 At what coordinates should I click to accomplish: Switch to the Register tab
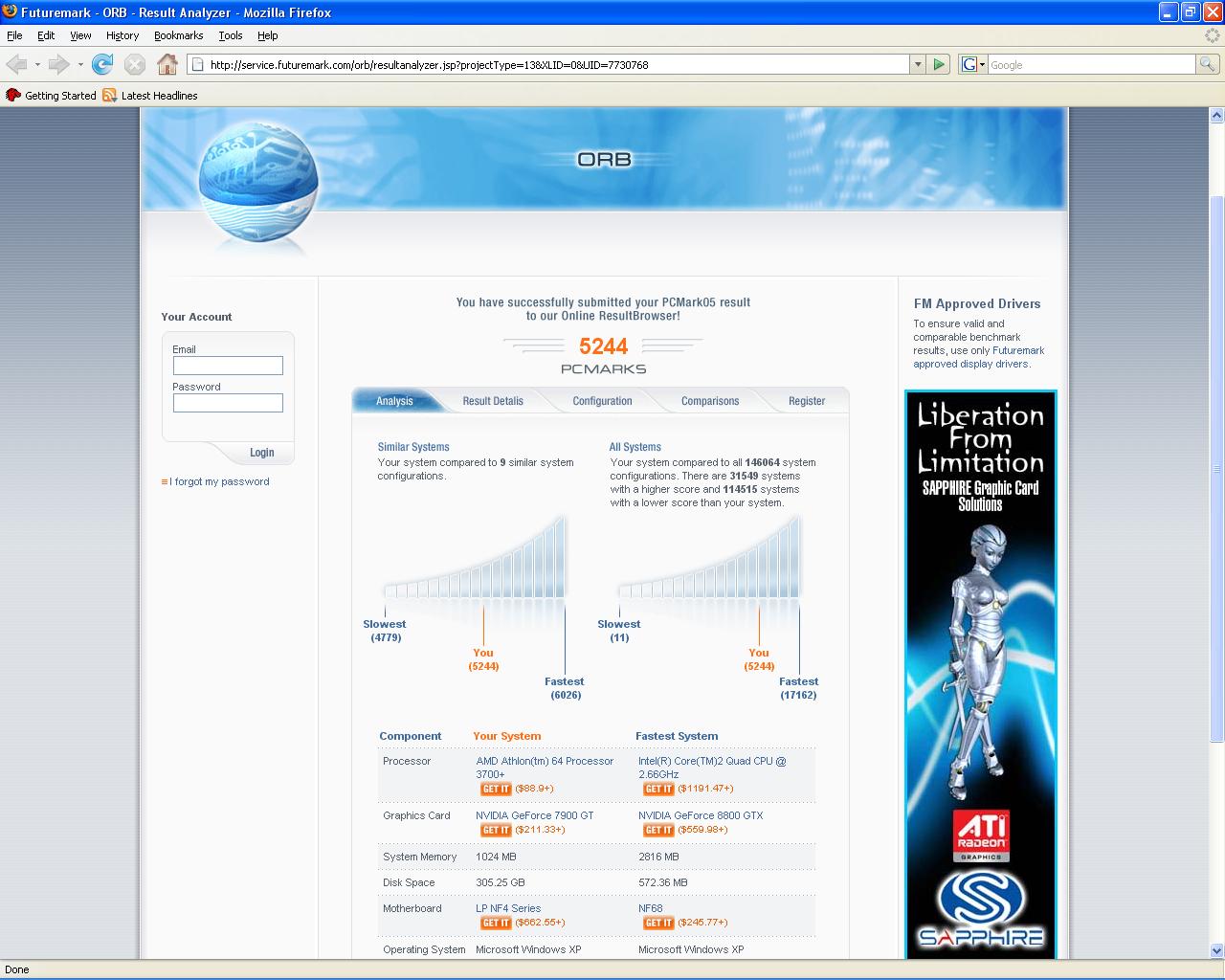tap(807, 401)
